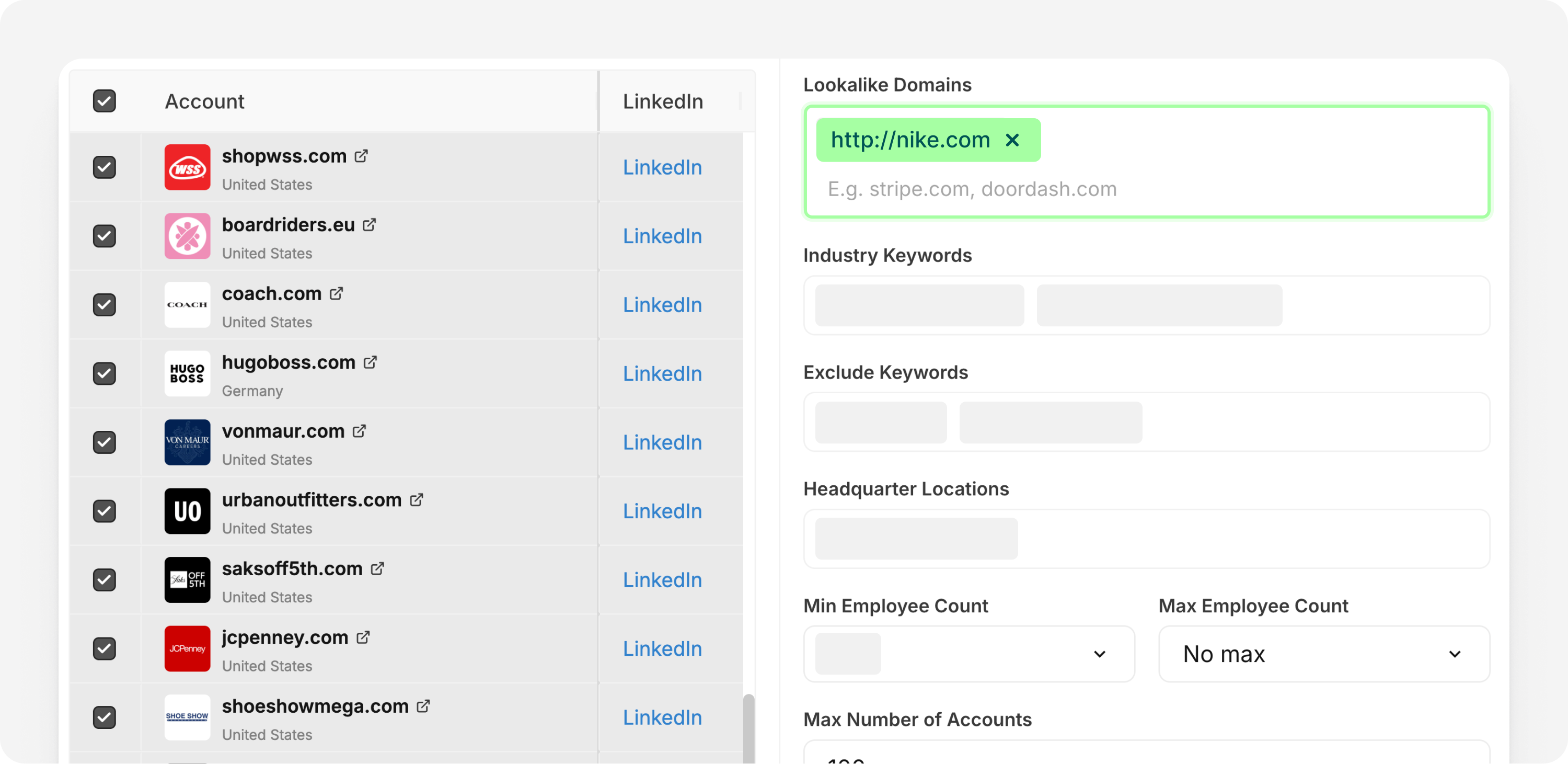Click the Account column header
Image resolution: width=1568 pixels, height=764 pixels.
pyautogui.click(x=204, y=101)
